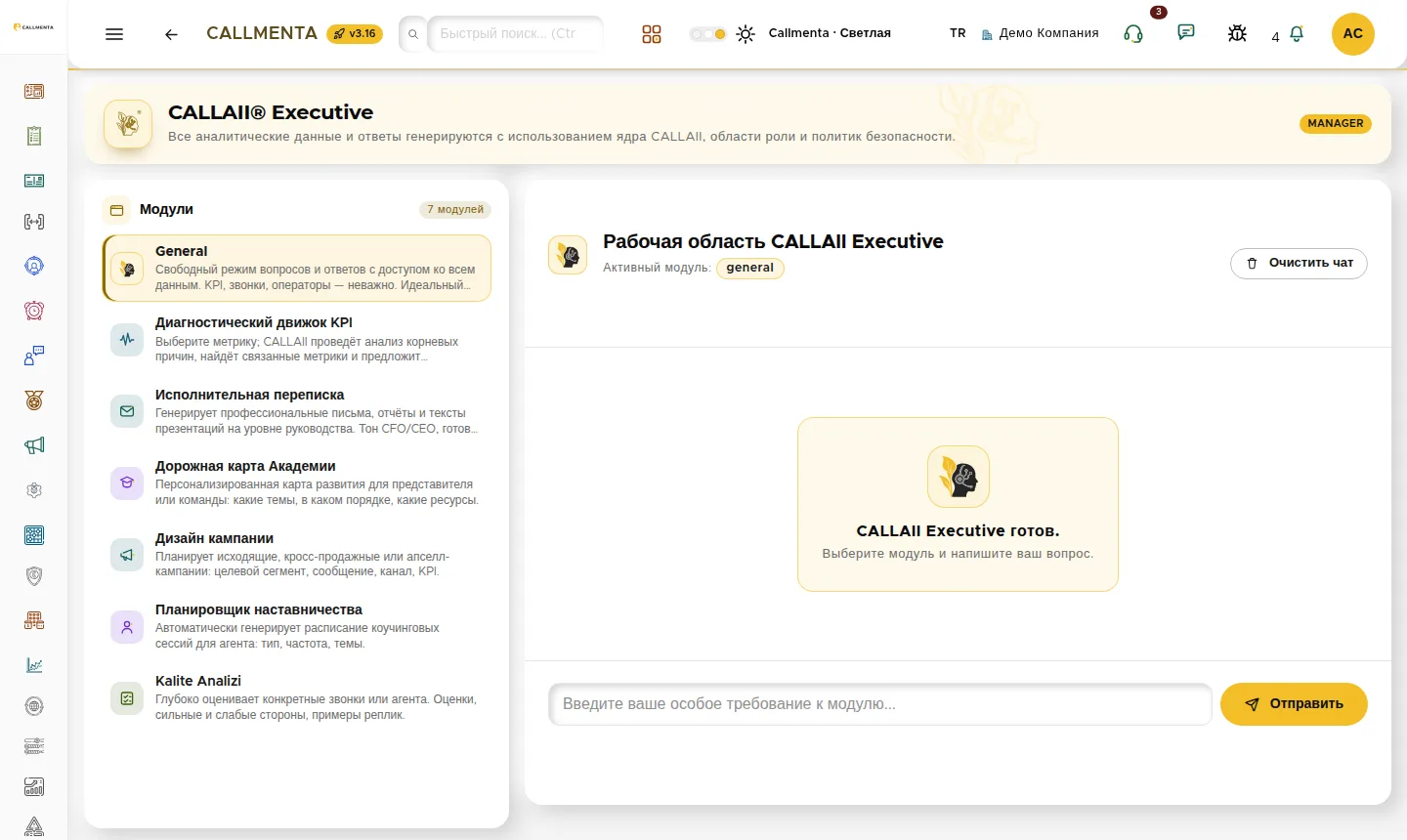Image resolution: width=1407 pixels, height=840 pixels.
Task: Open sidebar triangle icon at bottom
Action: click(34, 827)
